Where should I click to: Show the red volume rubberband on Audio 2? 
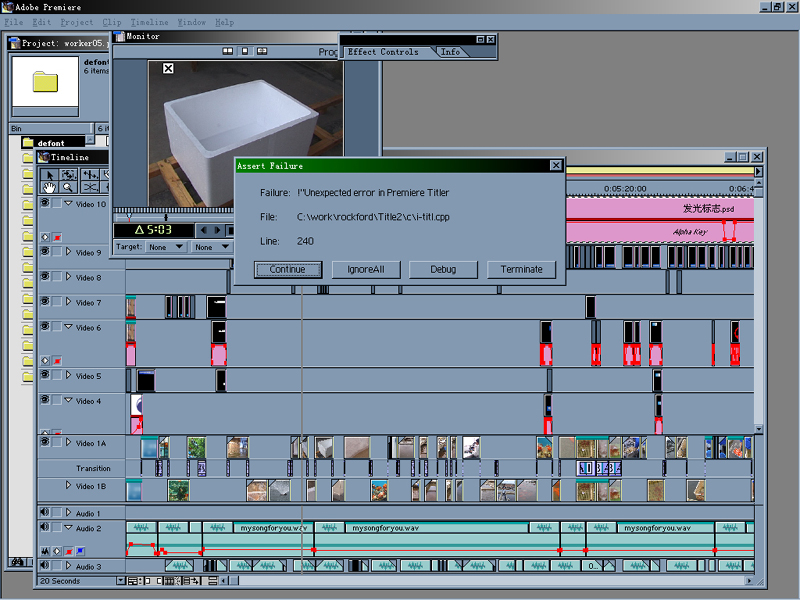(x=69, y=551)
